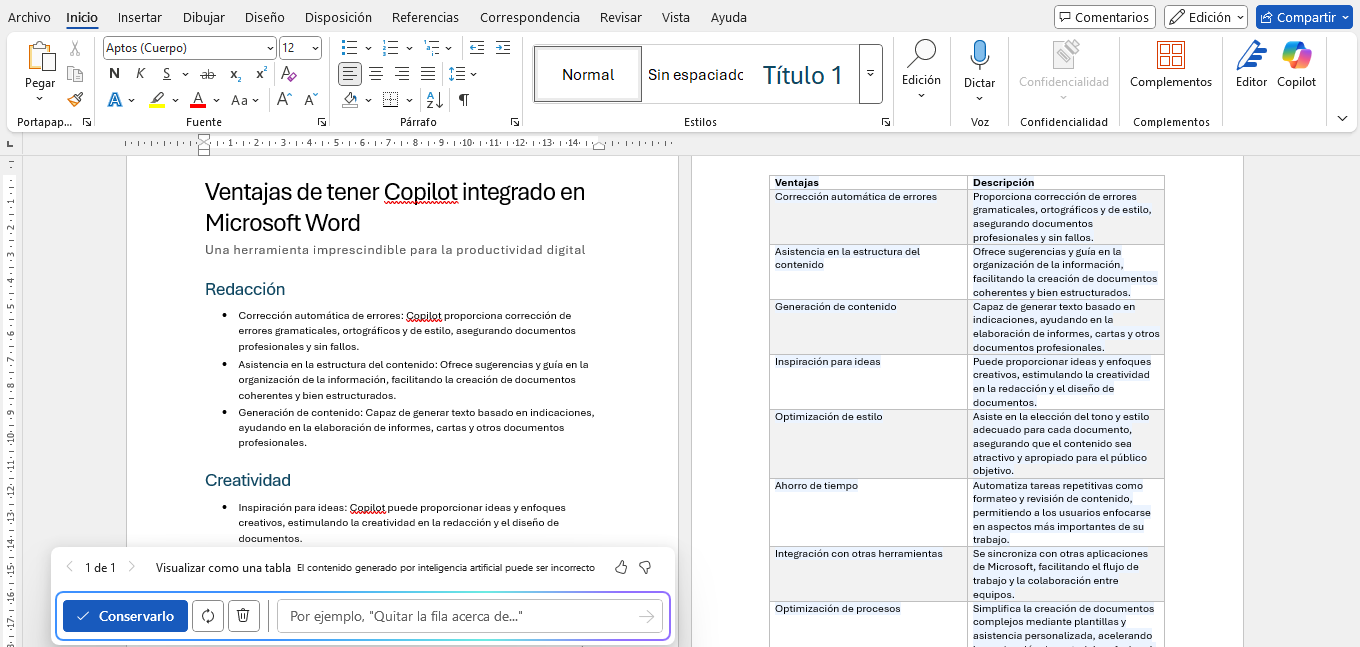The width and height of the screenshot is (1360, 647).
Task: Apply subscript x₂ formatting
Action: tap(235, 74)
